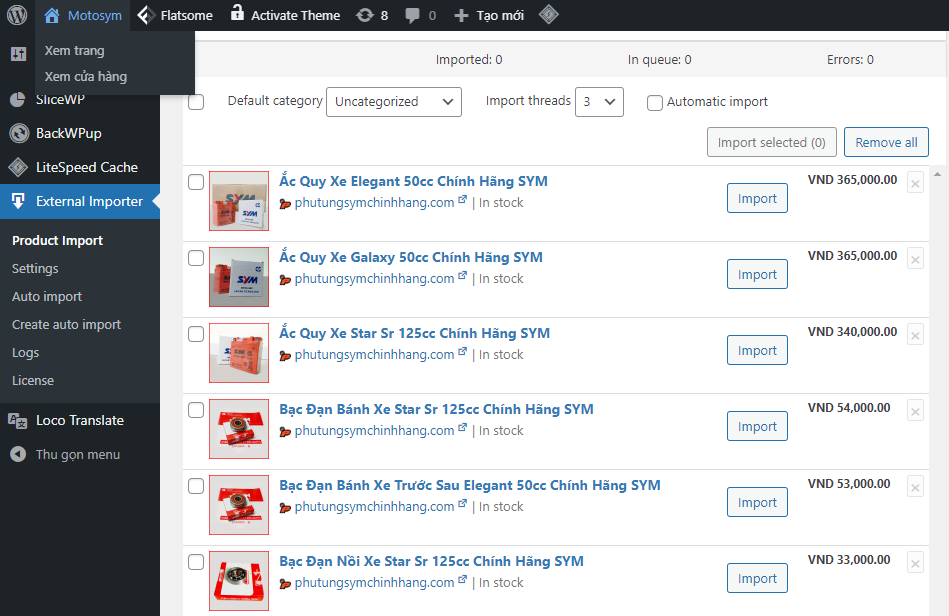Open the Default category dropdown
Image resolution: width=949 pixels, height=616 pixels.
click(x=393, y=102)
